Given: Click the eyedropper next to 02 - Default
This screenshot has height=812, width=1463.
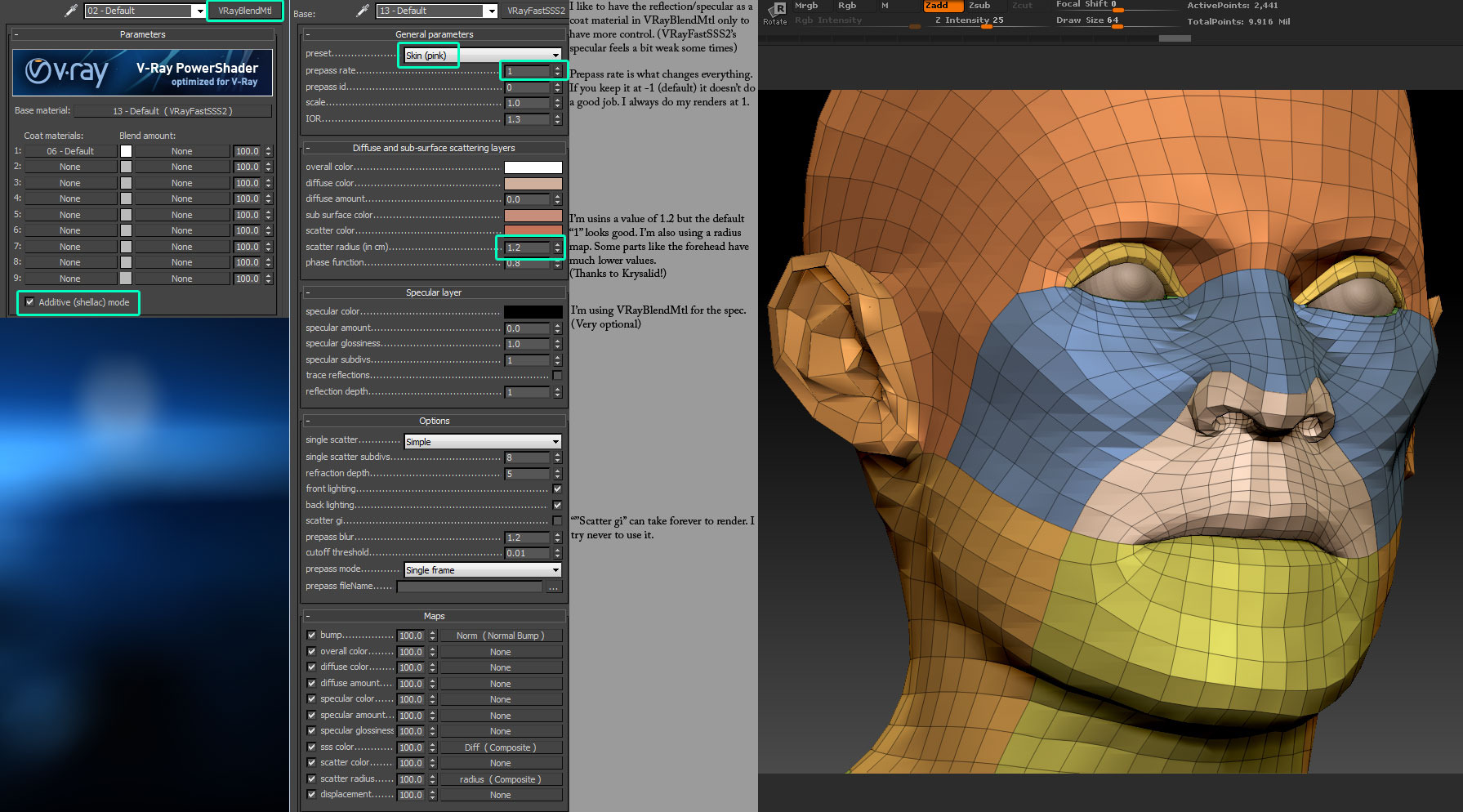Looking at the screenshot, I should pos(71,11).
